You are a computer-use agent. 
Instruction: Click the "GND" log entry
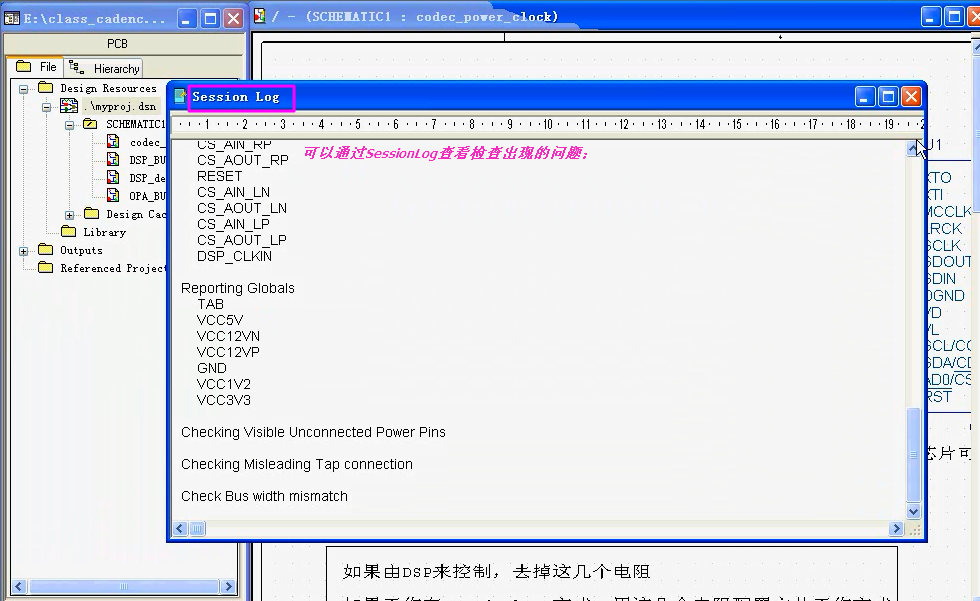211,368
